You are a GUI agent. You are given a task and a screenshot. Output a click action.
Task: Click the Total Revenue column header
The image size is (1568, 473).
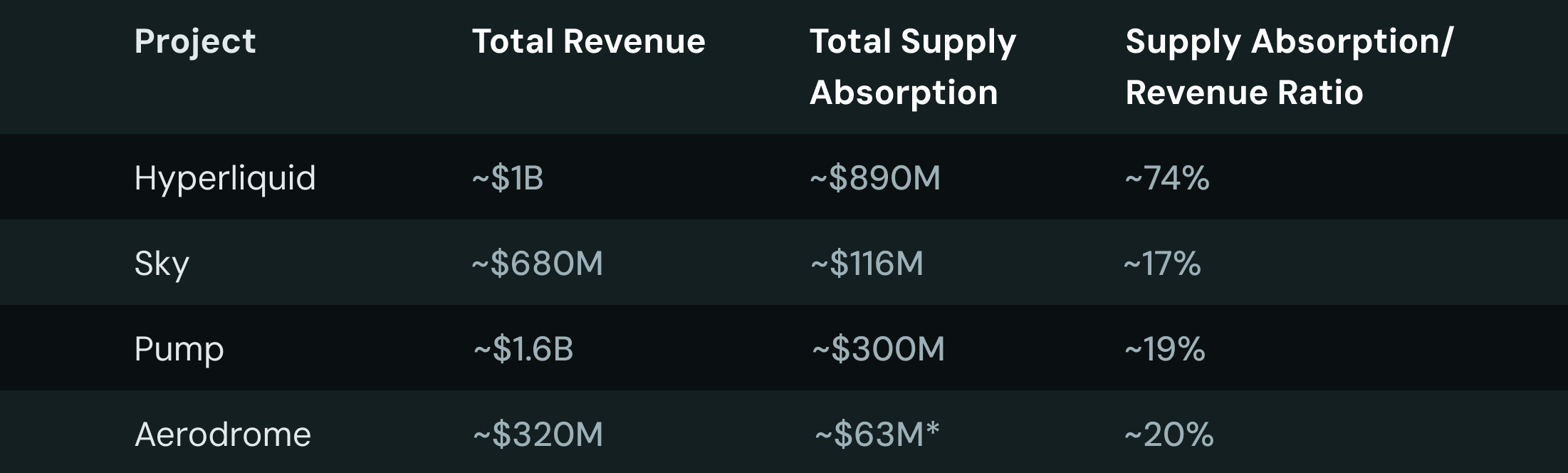pyautogui.click(x=588, y=41)
